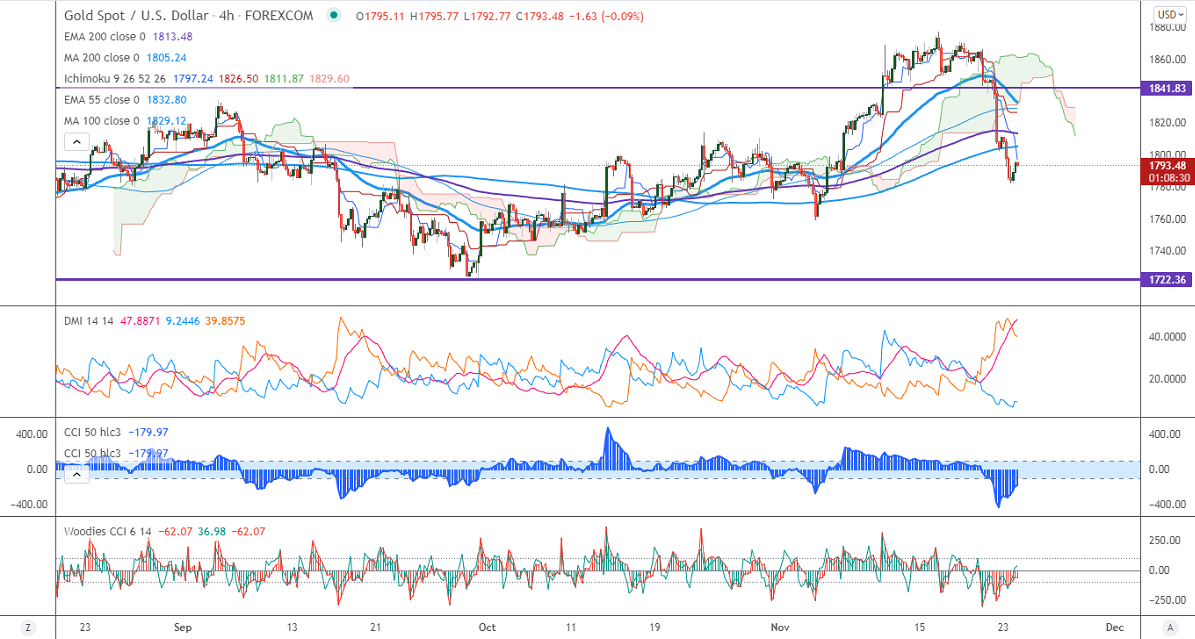Screen dimensions: 1195x639
Task: Select the DMI 14 14 indicator legend
Action: coord(88,321)
